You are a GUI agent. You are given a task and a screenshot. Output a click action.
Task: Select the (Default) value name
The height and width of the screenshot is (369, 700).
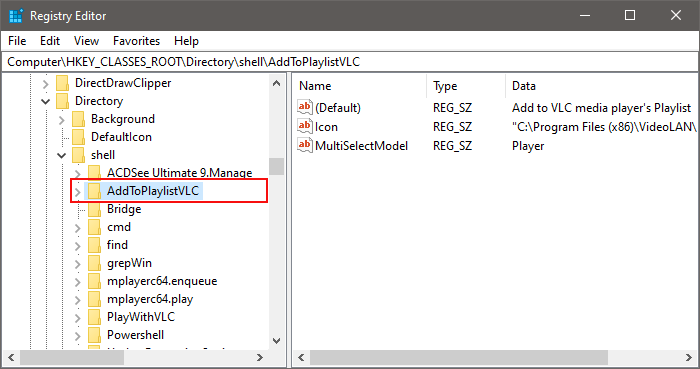(x=338, y=108)
